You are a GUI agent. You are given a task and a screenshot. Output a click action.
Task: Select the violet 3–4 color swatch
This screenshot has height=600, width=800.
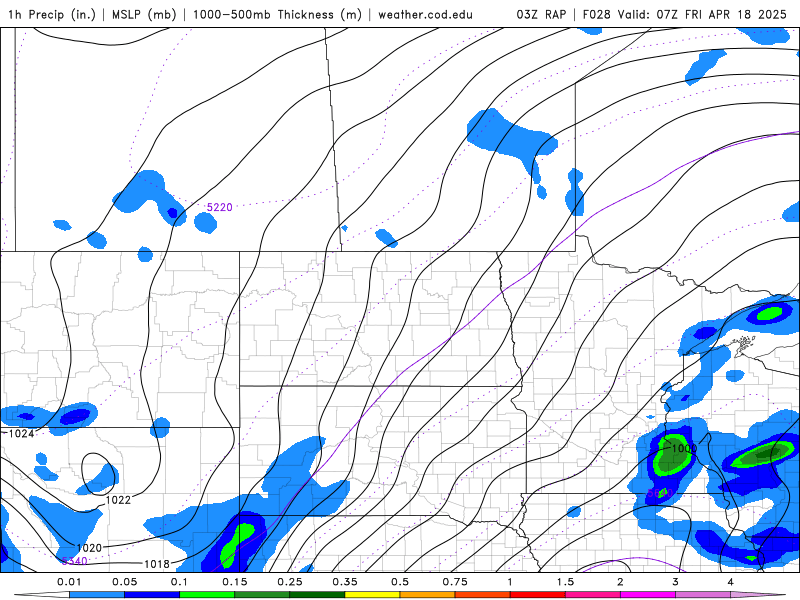coord(703,595)
